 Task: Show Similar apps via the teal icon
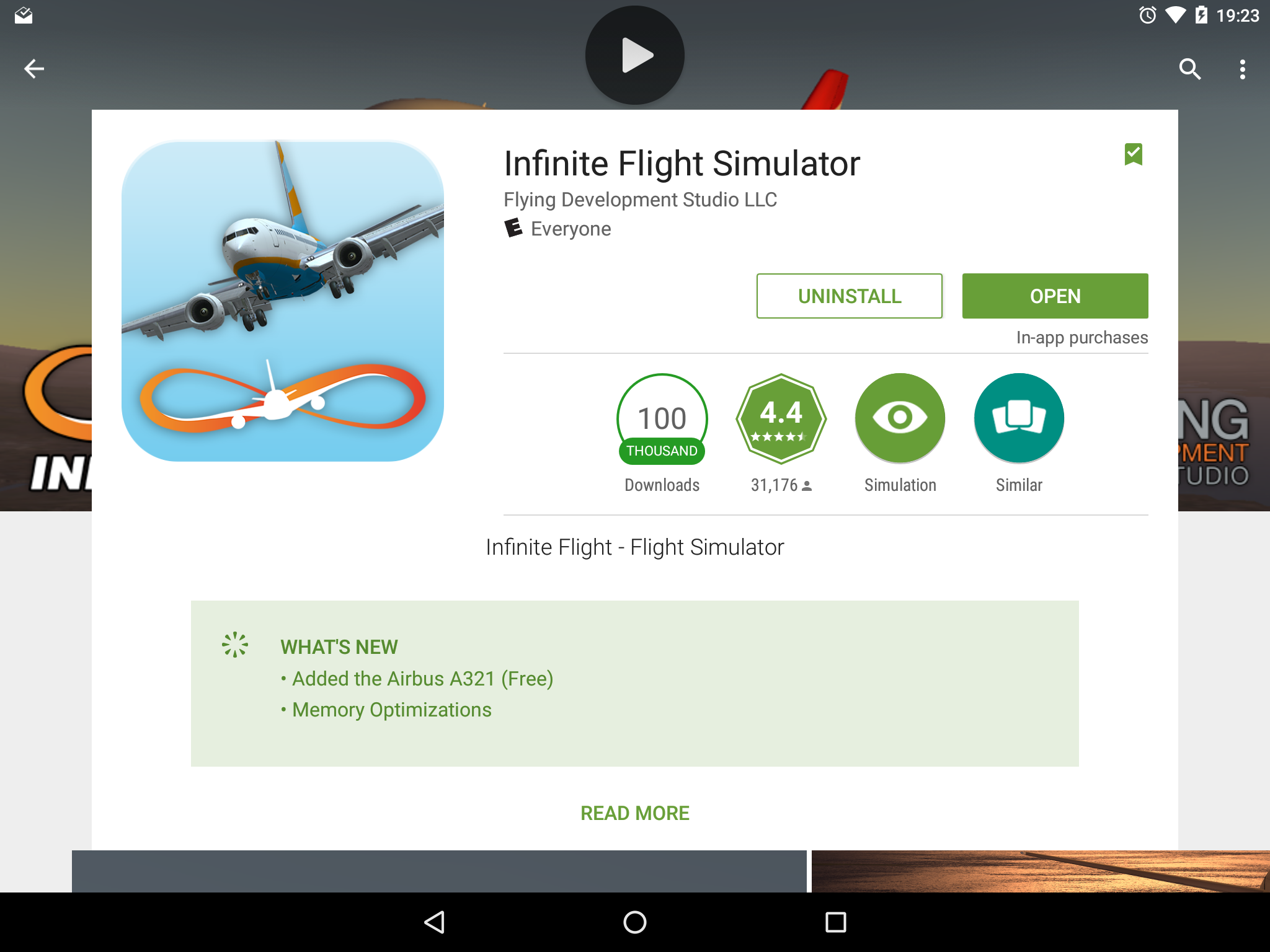click(x=1019, y=418)
